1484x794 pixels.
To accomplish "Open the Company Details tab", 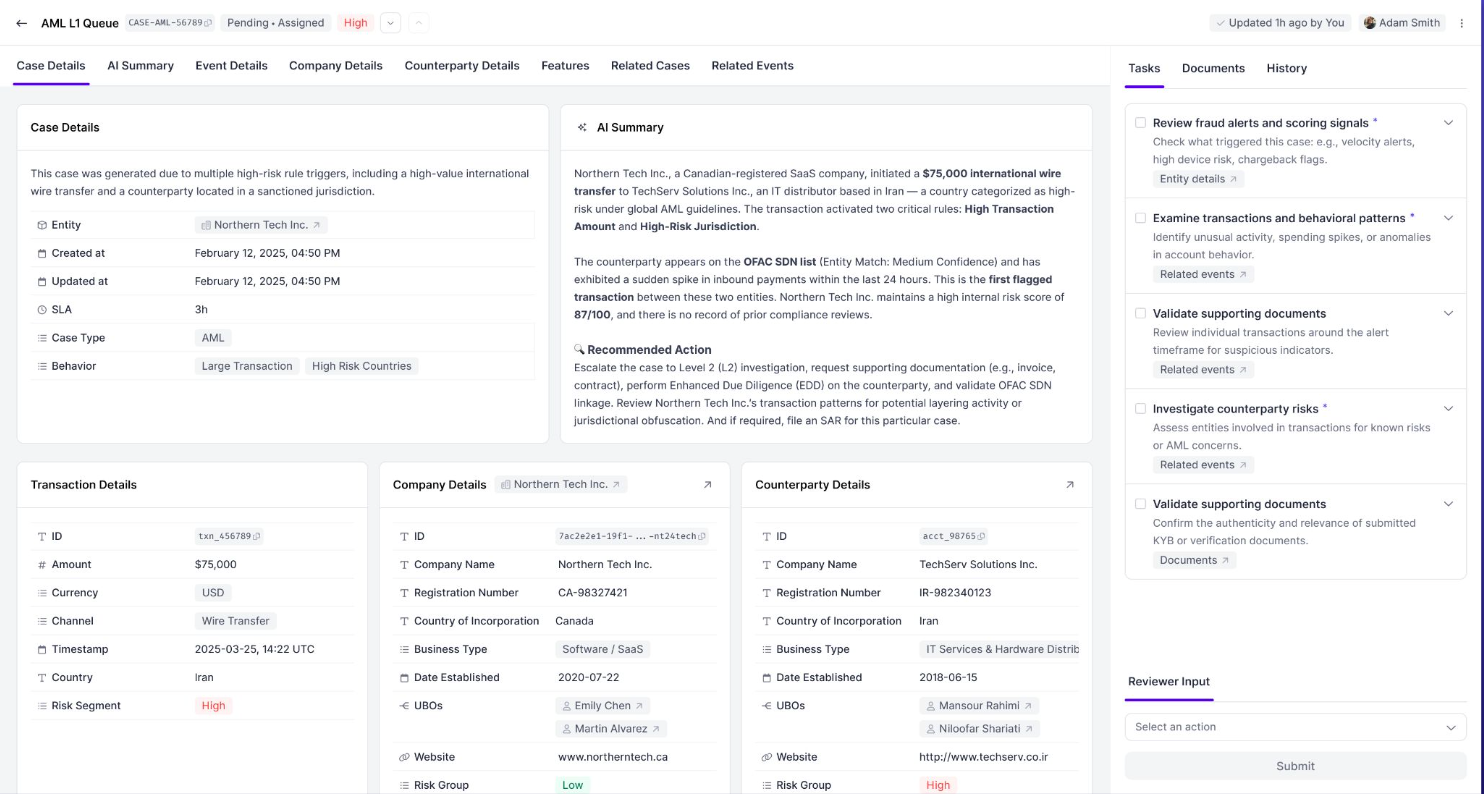I will pyautogui.click(x=336, y=66).
